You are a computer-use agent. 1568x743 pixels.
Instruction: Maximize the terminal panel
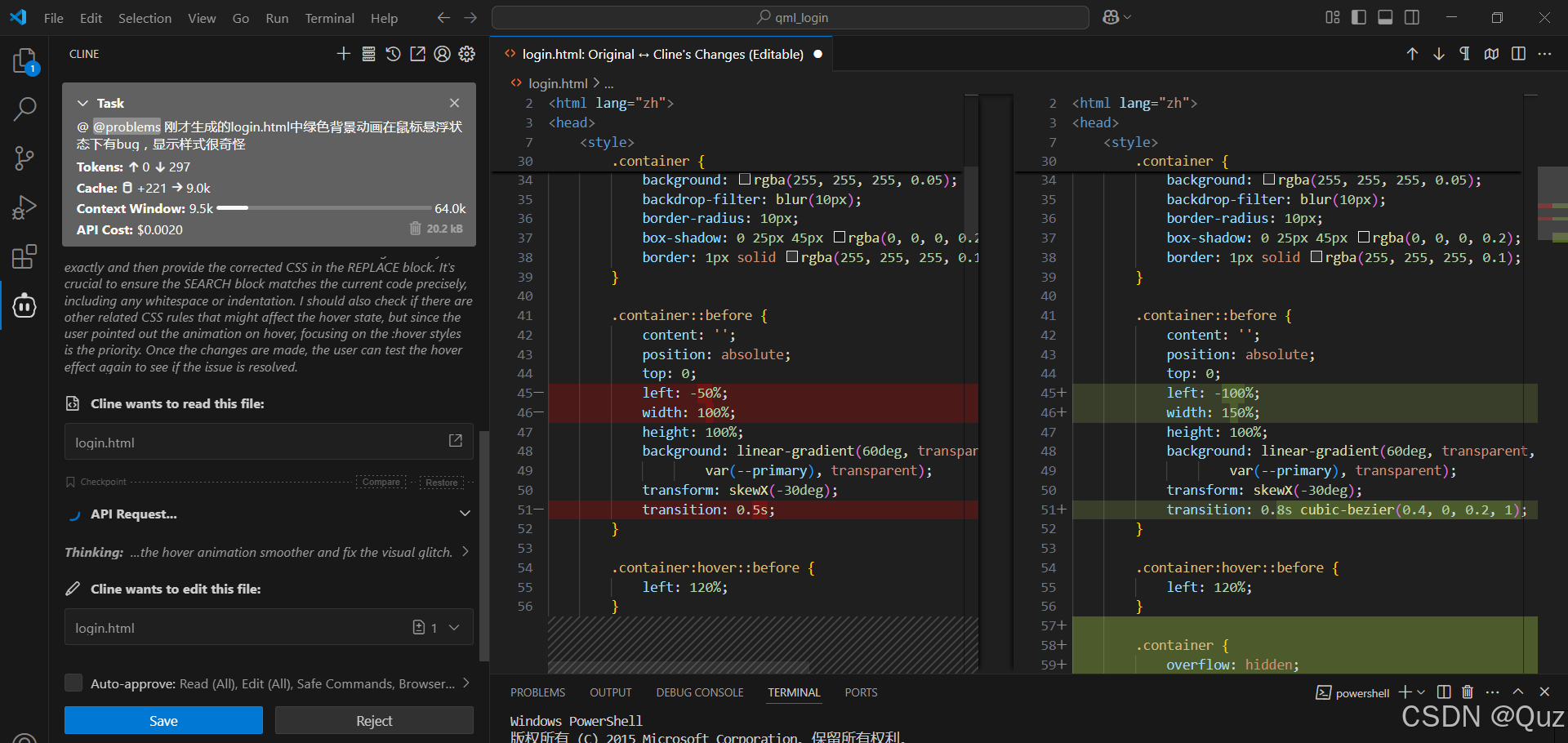1518,692
